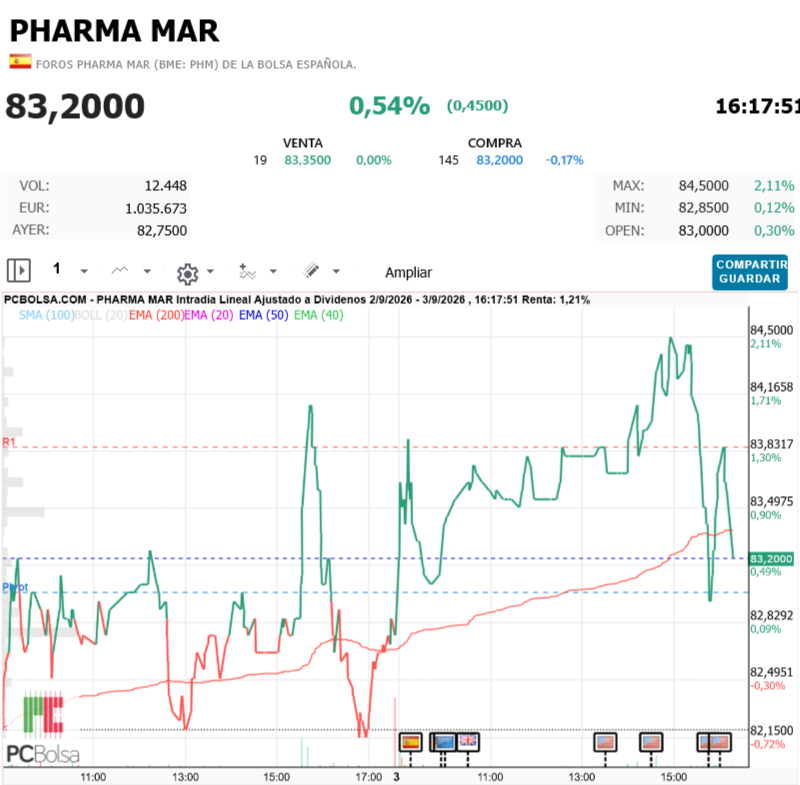Viewport: 800px width, 785px height.
Task: Click the 84,1658 price axis label
Action: point(771,387)
